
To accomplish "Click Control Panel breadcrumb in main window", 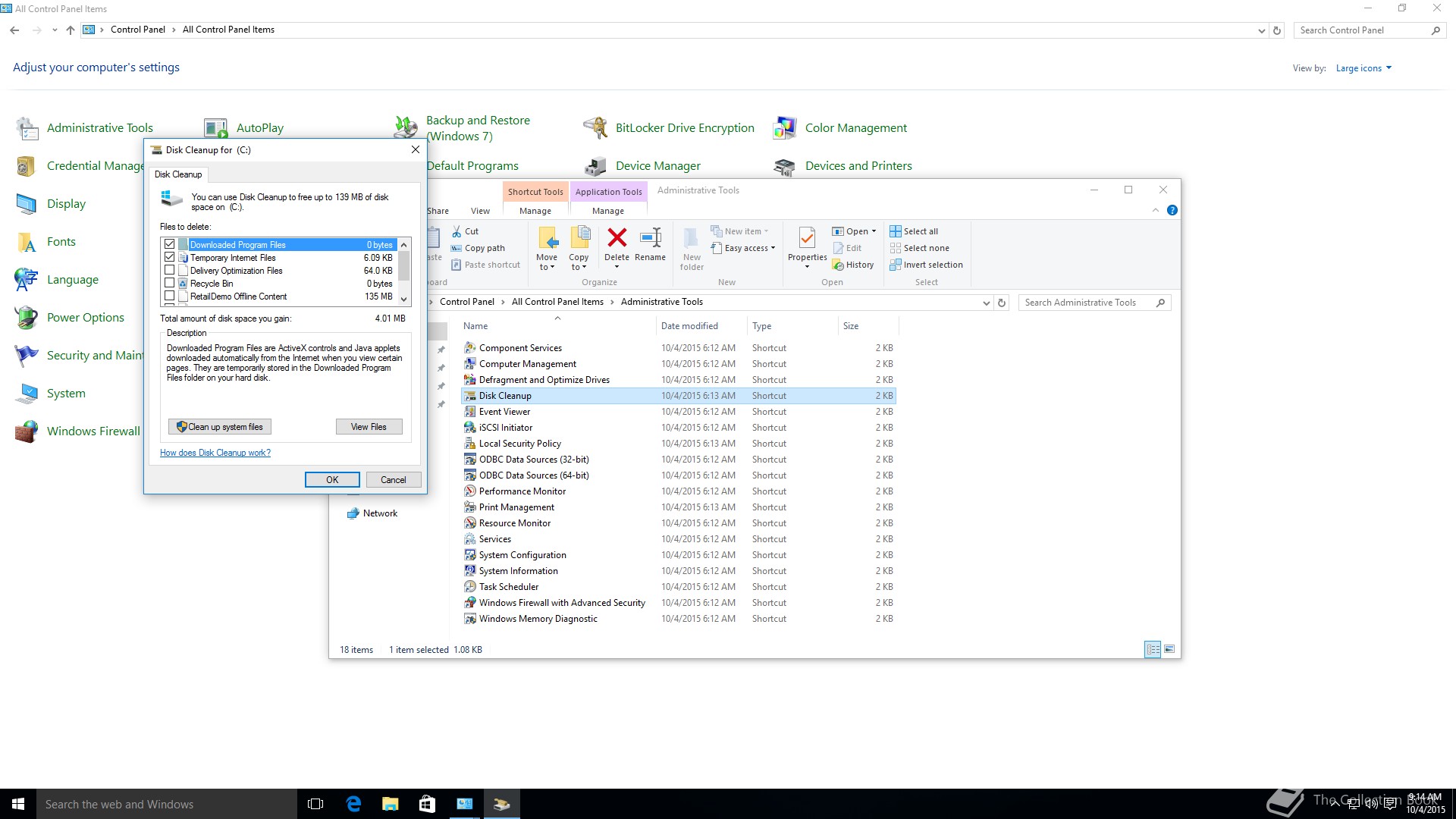I will [x=138, y=30].
